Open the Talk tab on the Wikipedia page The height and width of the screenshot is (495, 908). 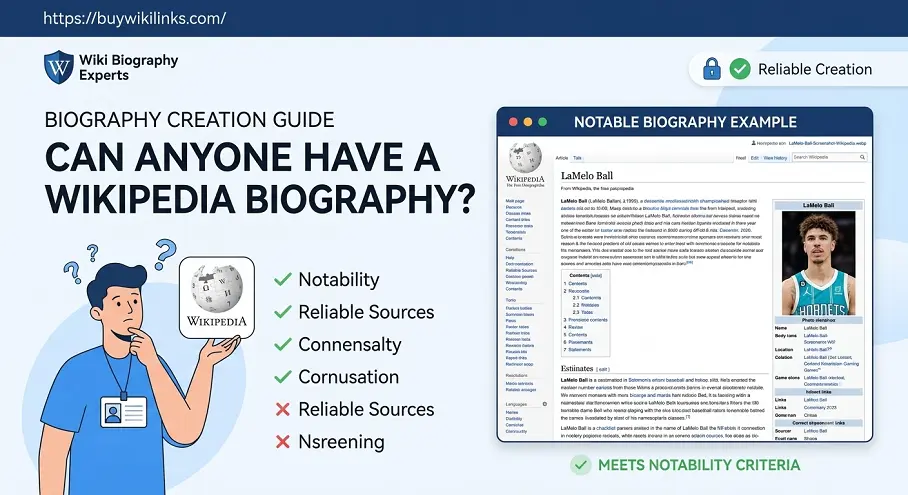(577, 157)
